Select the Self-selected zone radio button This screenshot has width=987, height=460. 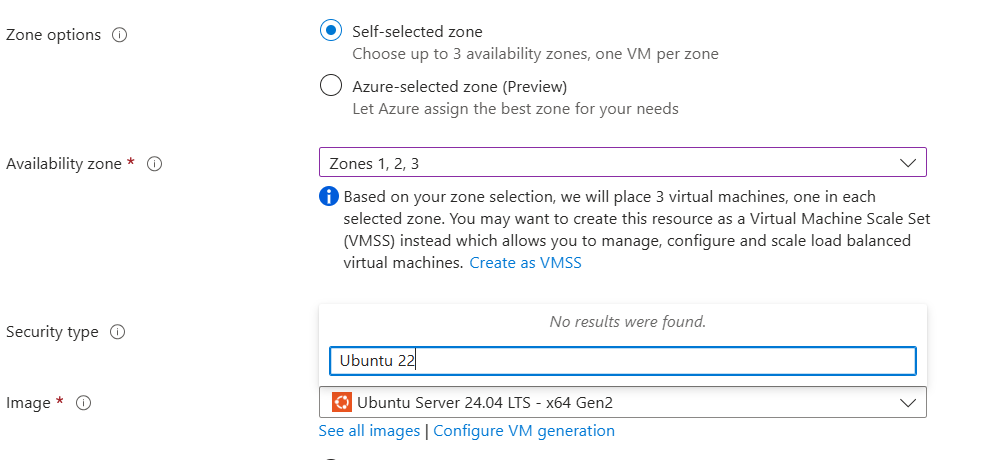click(331, 31)
